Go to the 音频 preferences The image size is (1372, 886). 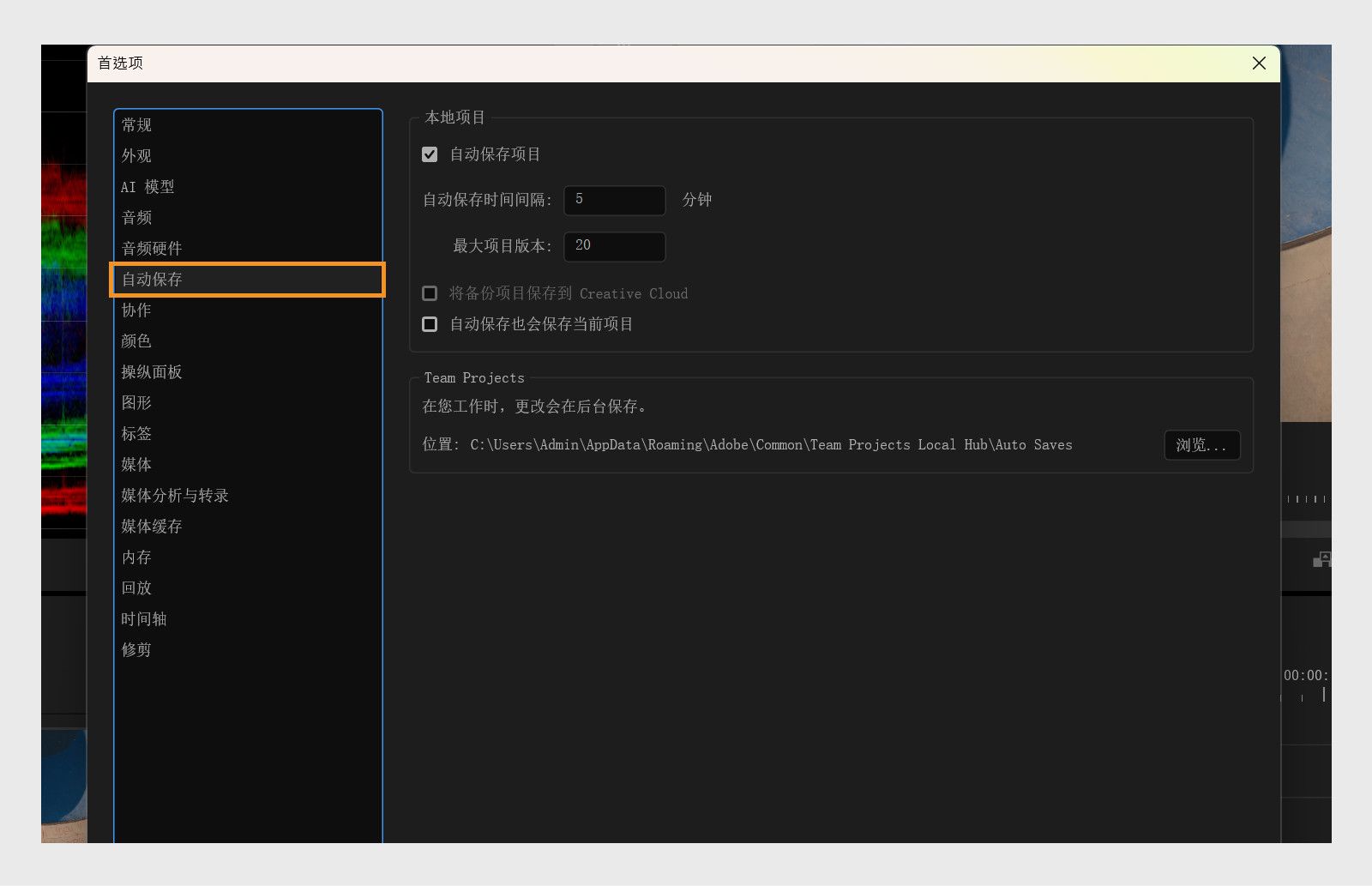click(248, 218)
